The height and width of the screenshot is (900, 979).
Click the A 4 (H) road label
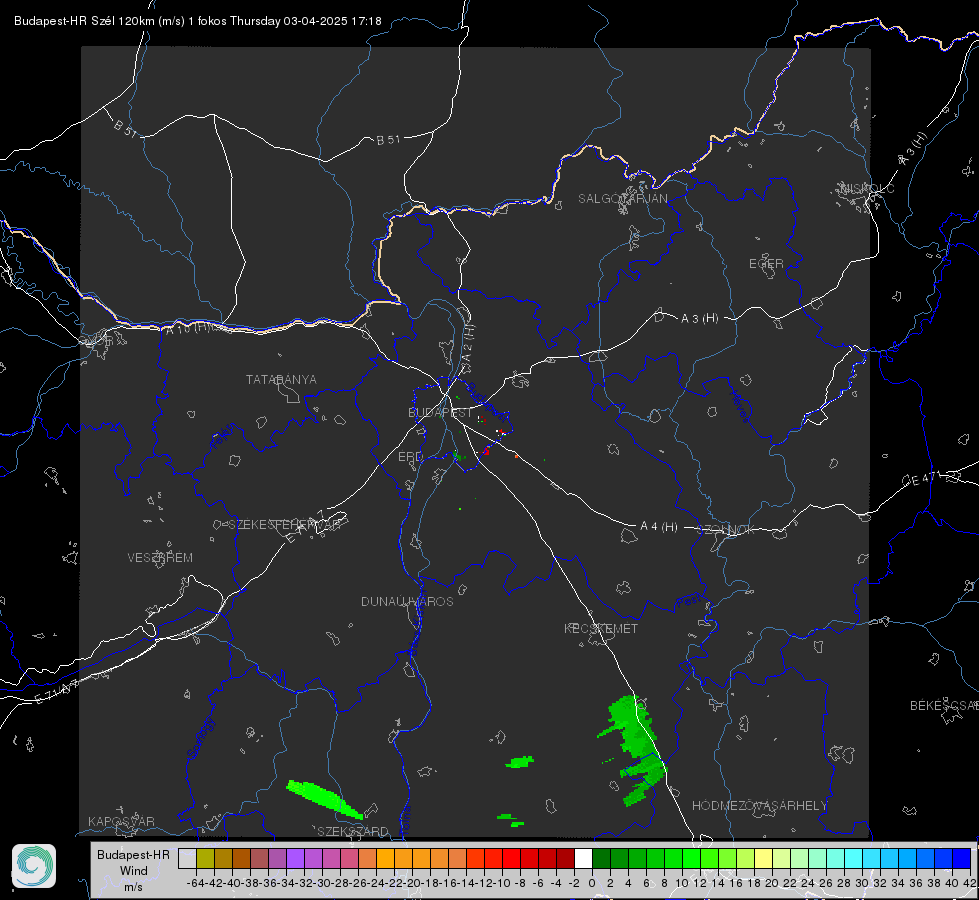pos(659,527)
